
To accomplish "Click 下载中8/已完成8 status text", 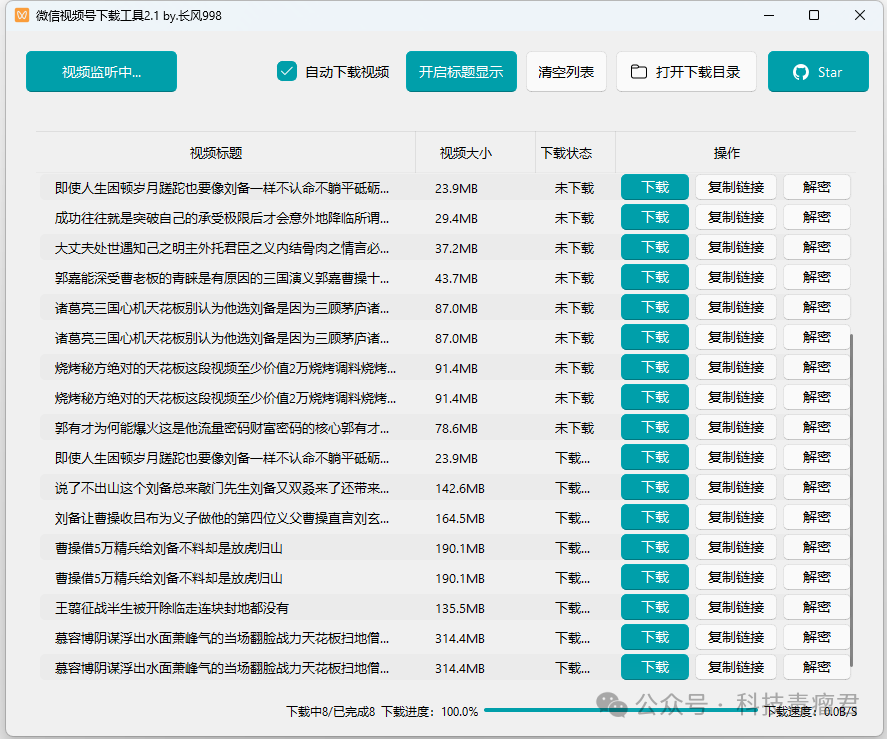I will coord(330,711).
